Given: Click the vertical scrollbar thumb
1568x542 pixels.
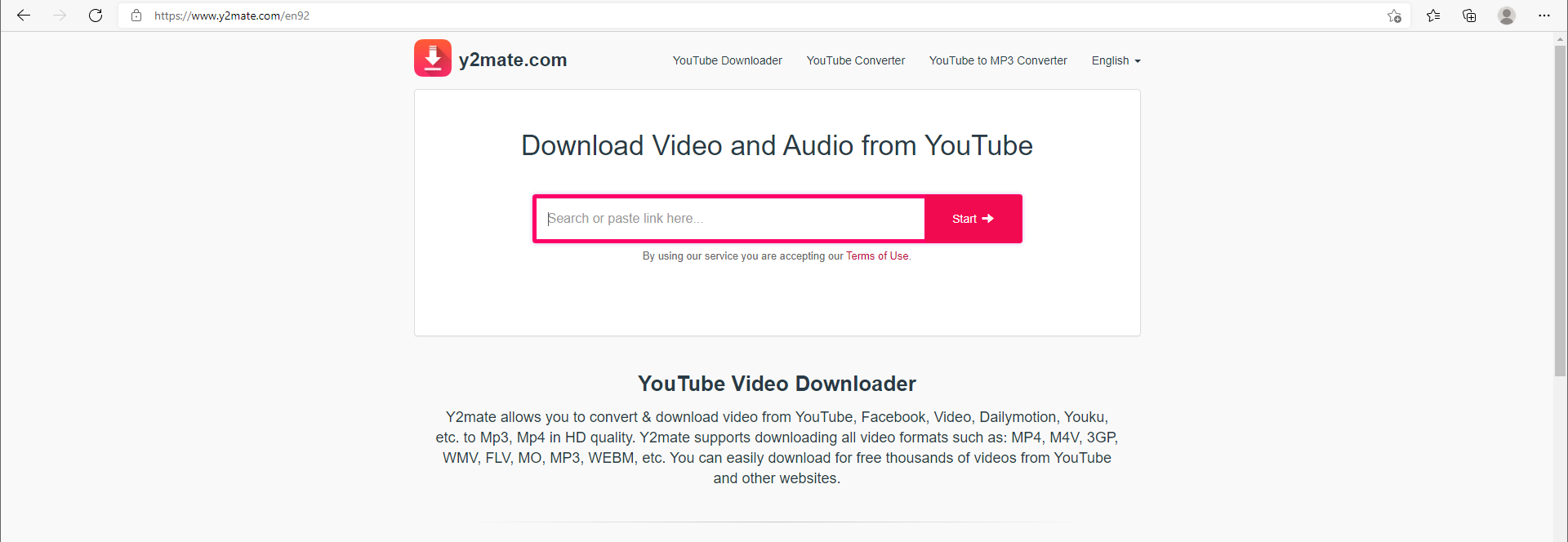Looking at the screenshot, I should click(x=1561, y=211).
